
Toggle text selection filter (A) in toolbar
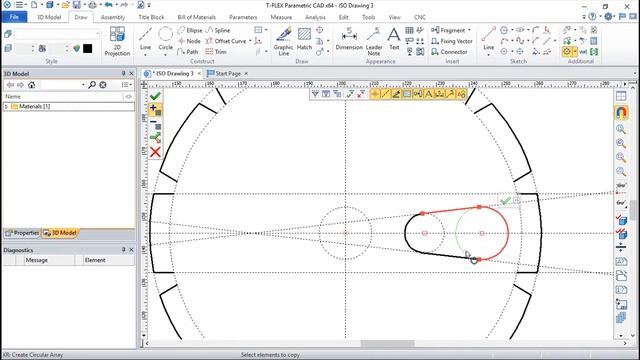pos(428,94)
